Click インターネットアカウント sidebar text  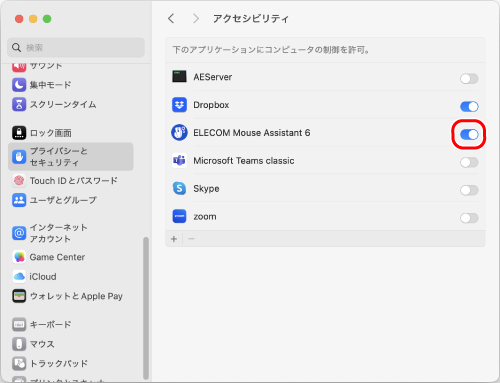59,233
